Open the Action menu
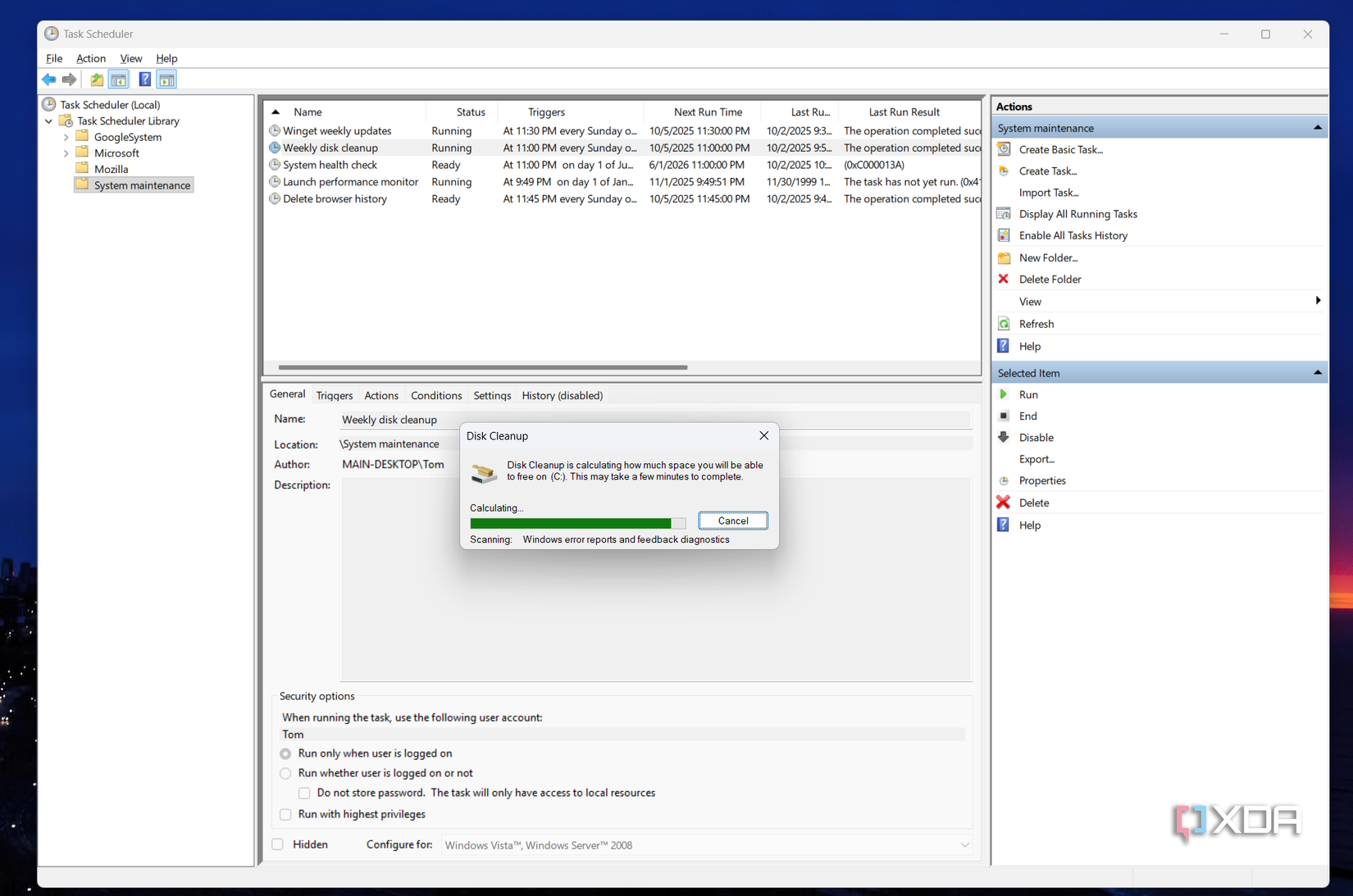 click(91, 58)
